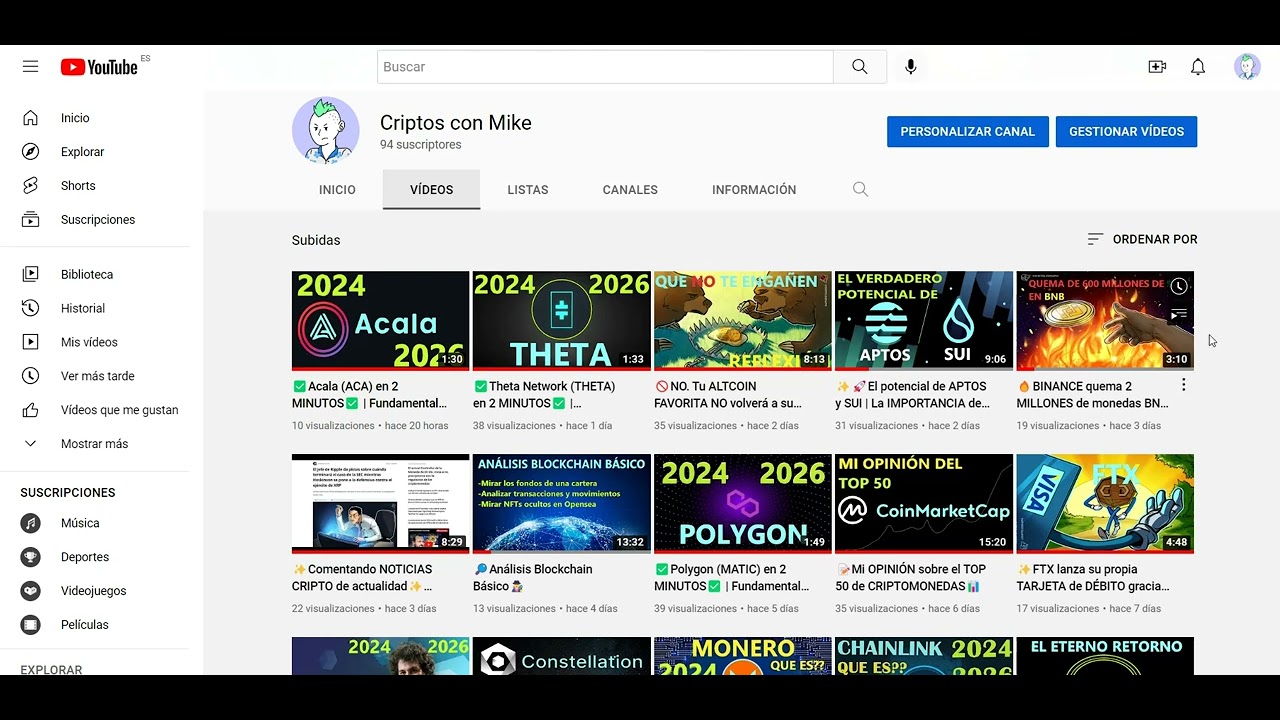This screenshot has height=720, width=1280.
Task: Open Acala (ACA) en 2 MINUTOS title
Action: coord(369,395)
